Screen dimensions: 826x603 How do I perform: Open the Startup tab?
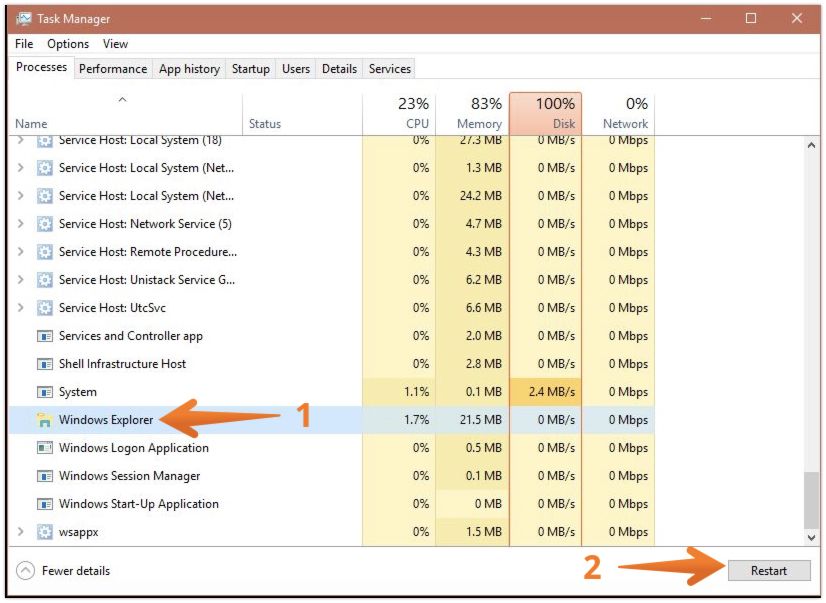[250, 69]
